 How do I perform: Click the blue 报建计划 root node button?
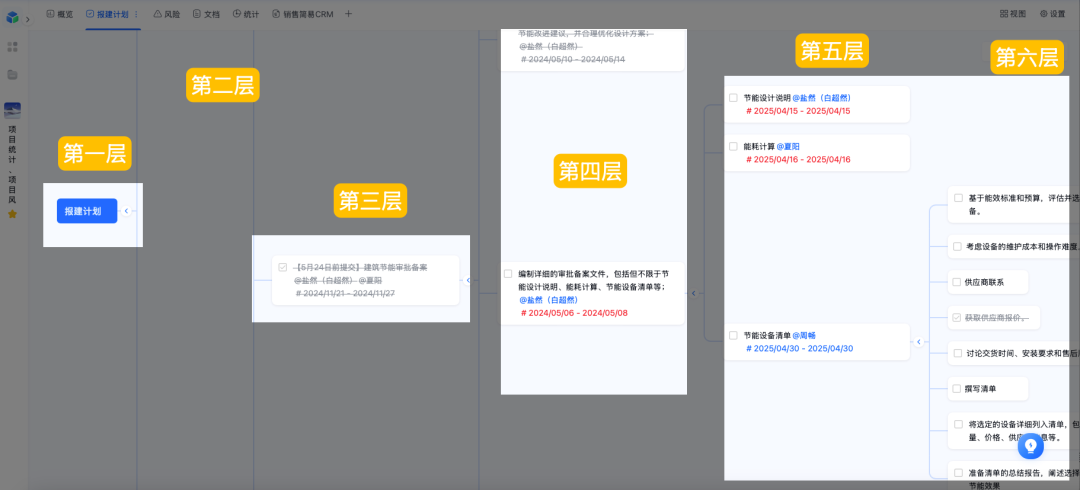click(x=86, y=211)
